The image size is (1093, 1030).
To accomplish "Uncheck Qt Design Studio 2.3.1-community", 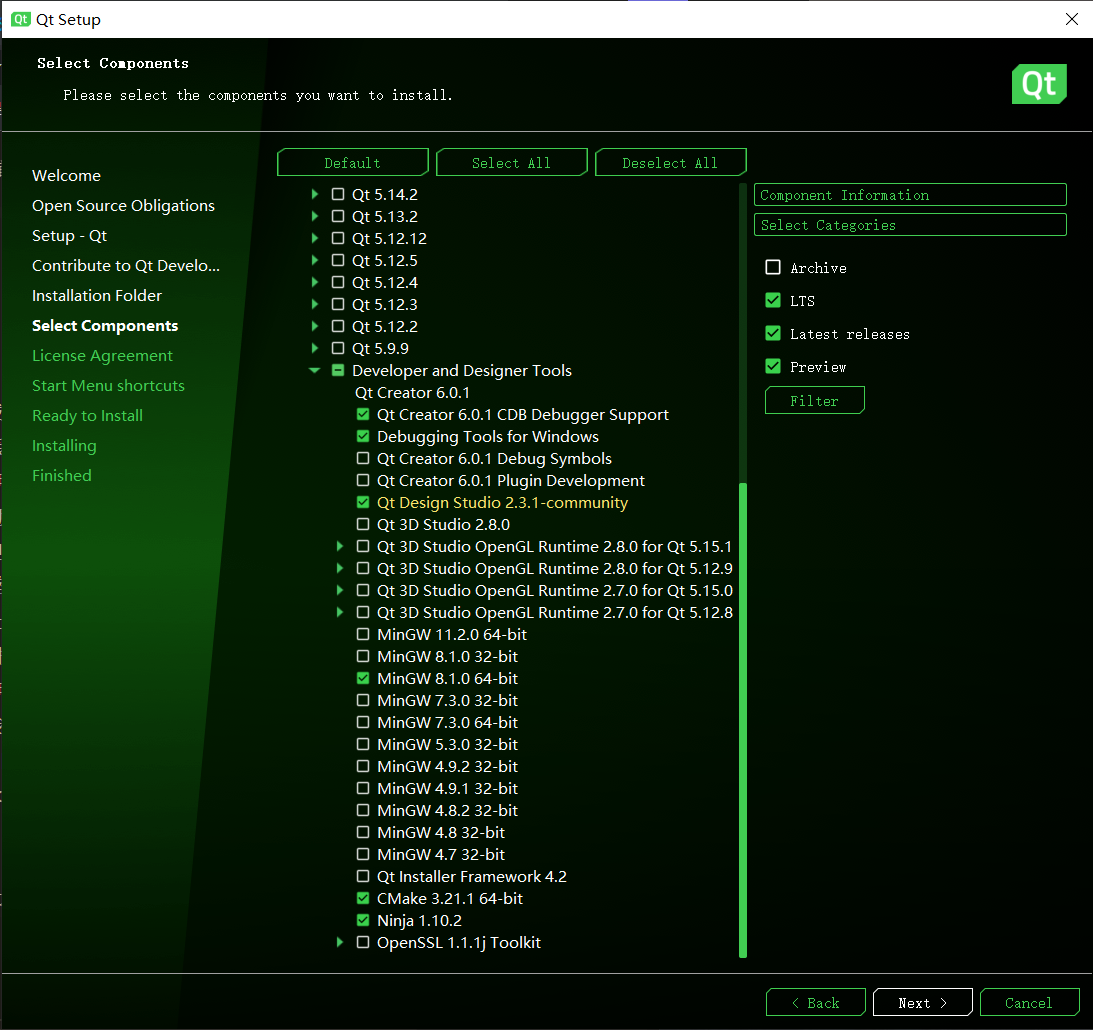I will click(x=362, y=502).
